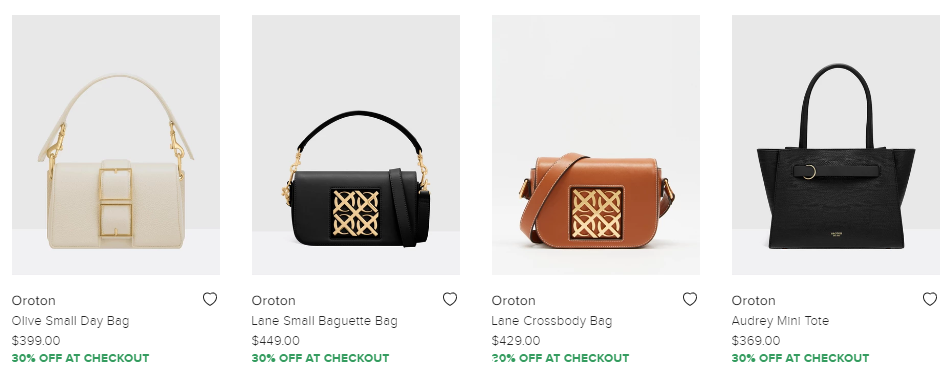Add Olive Small Day Bag to wishlist
Viewport: 950px width, 380px height.
(x=210, y=299)
